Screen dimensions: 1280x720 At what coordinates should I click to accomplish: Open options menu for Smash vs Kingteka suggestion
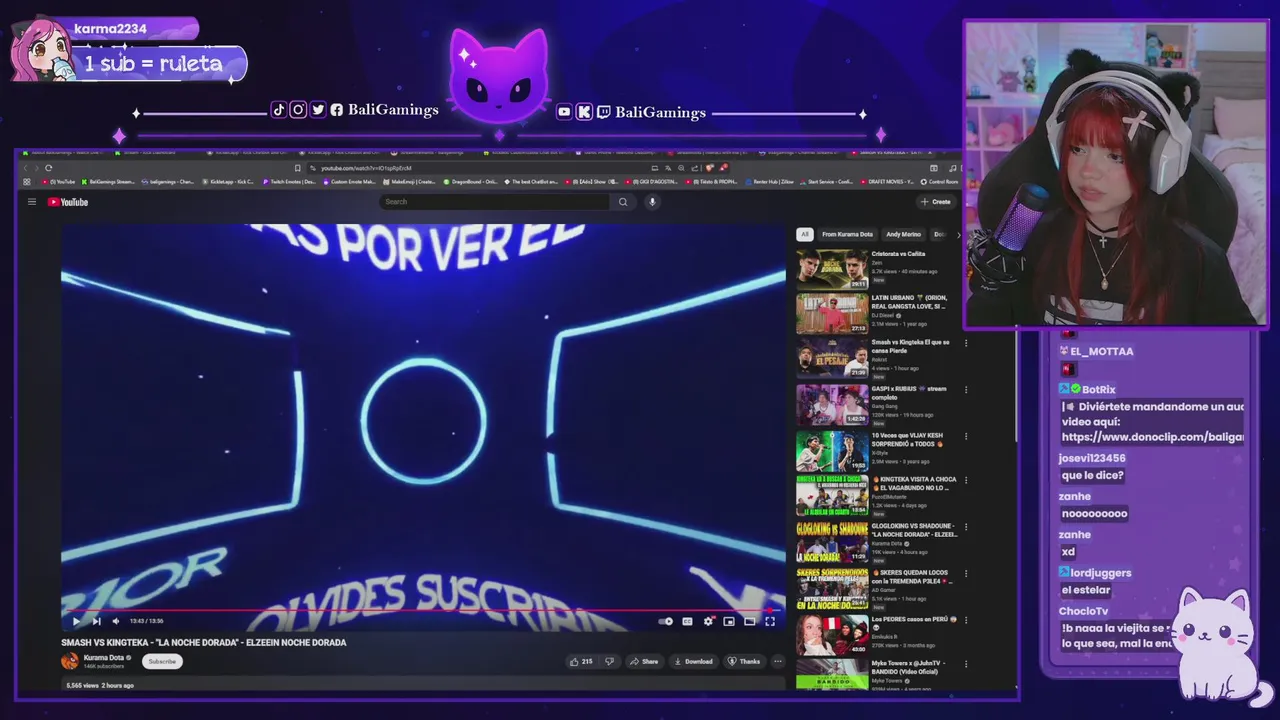pos(966,343)
